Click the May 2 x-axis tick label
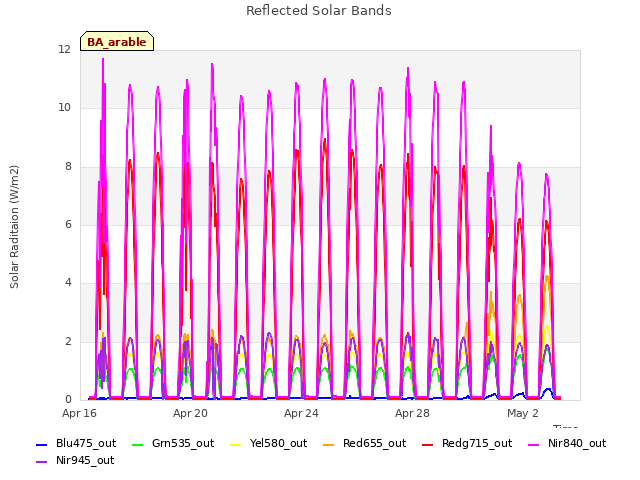The height and width of the screenshot is (480, 640). (523, 413)
